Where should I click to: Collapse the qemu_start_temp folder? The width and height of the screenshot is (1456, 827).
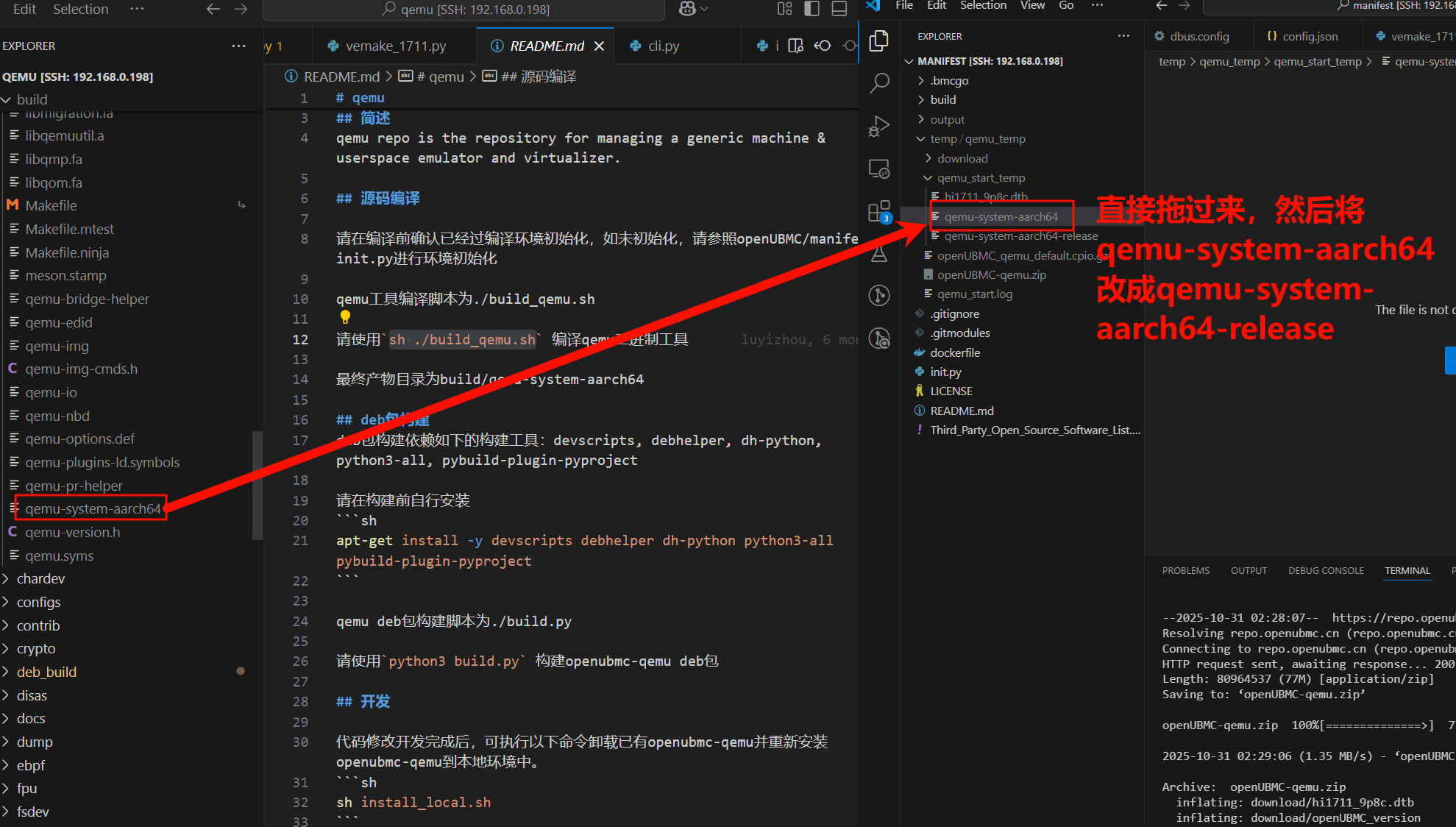[x=981, y=177]
